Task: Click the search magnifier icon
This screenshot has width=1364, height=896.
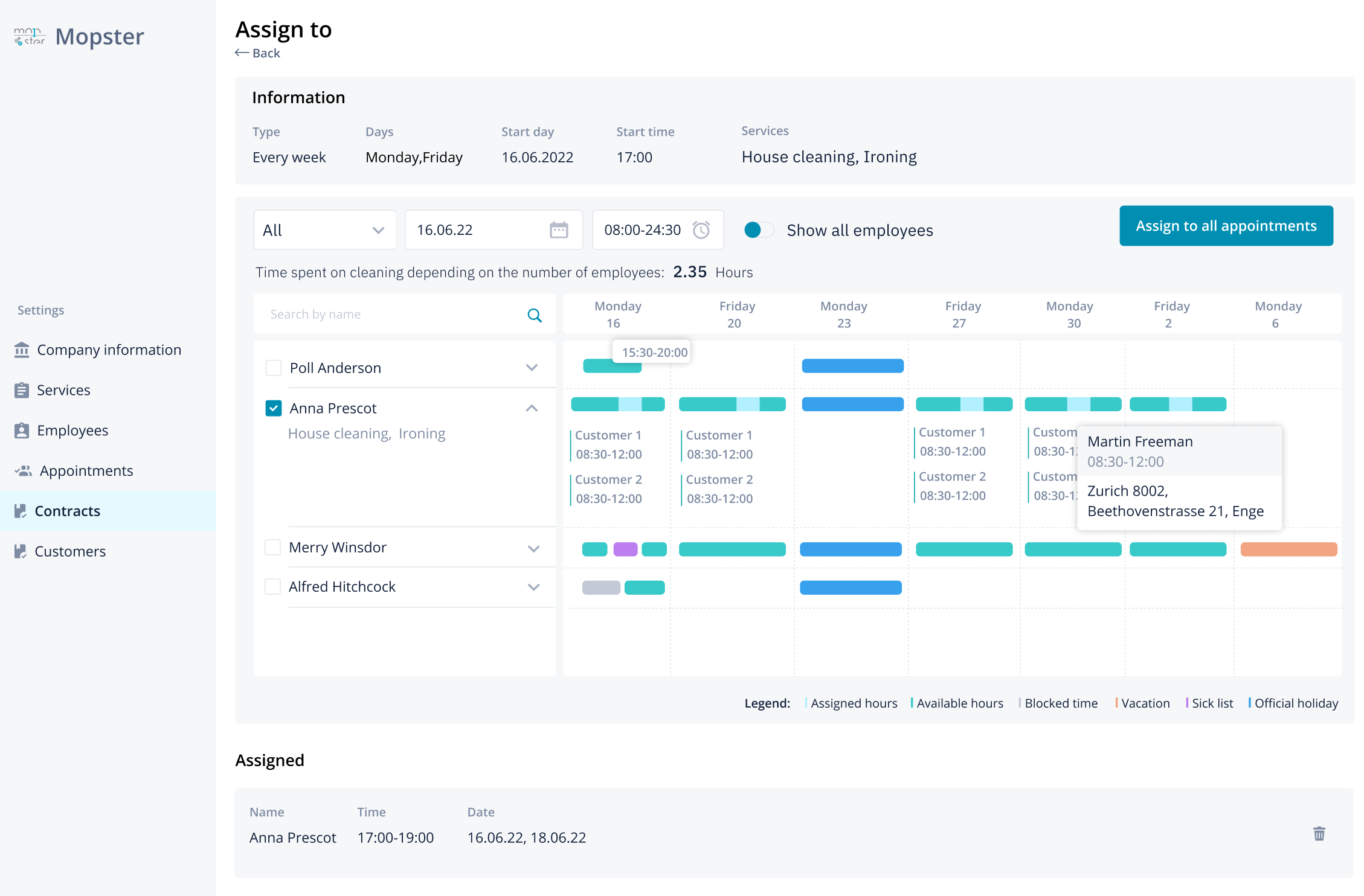Action: [x=534, y=315]
